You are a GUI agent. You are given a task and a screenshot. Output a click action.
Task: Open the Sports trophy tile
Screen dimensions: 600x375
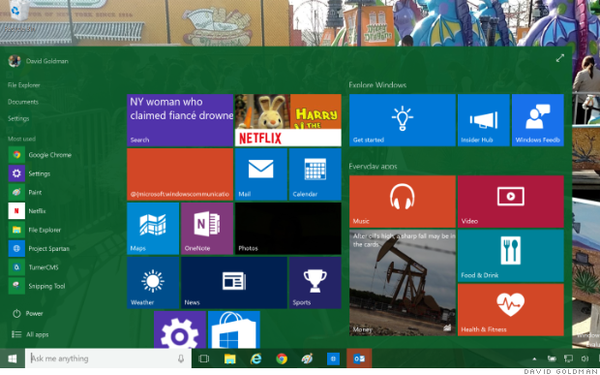pos(315,282)
